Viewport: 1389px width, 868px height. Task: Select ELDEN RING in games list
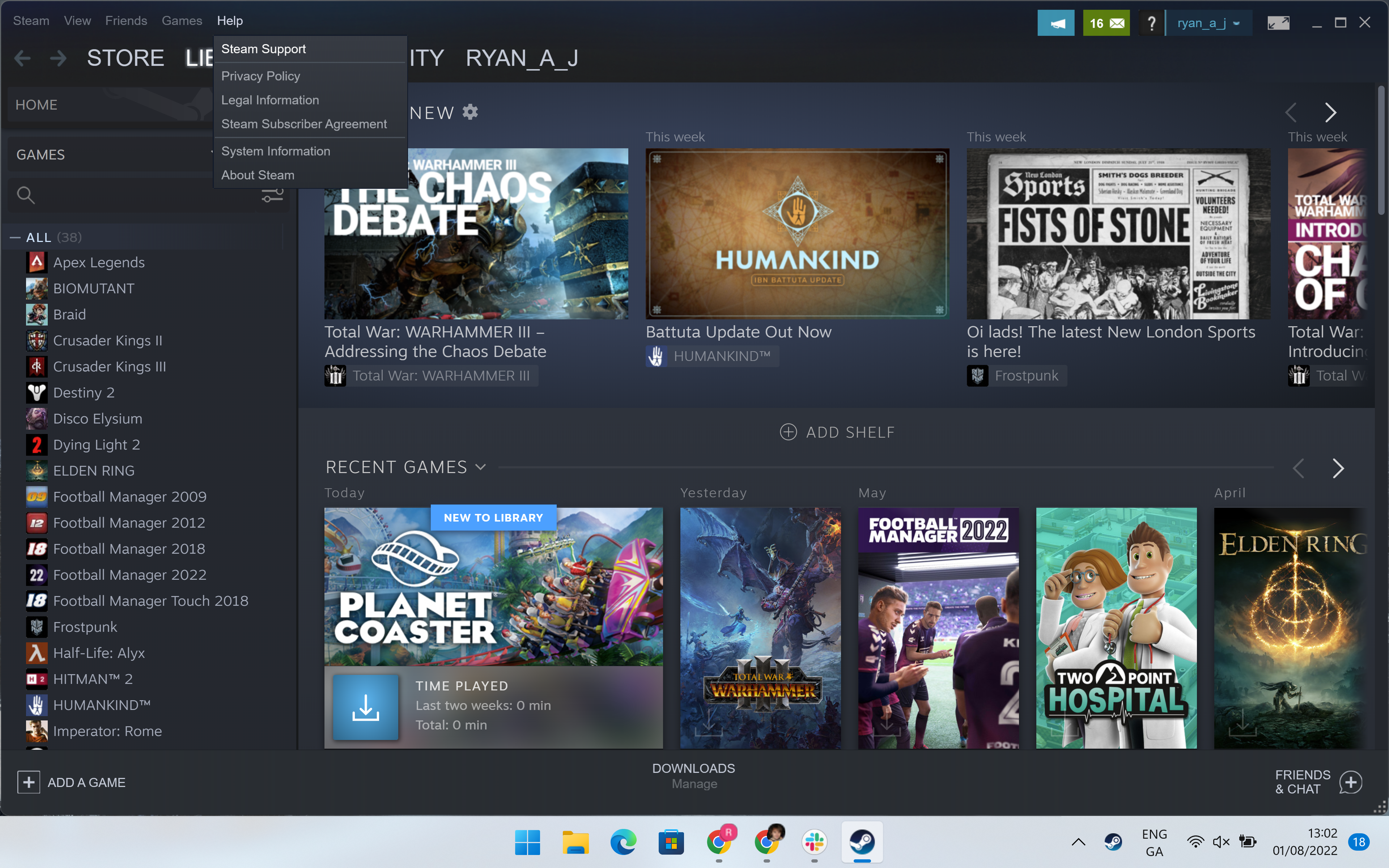point(94,471)
